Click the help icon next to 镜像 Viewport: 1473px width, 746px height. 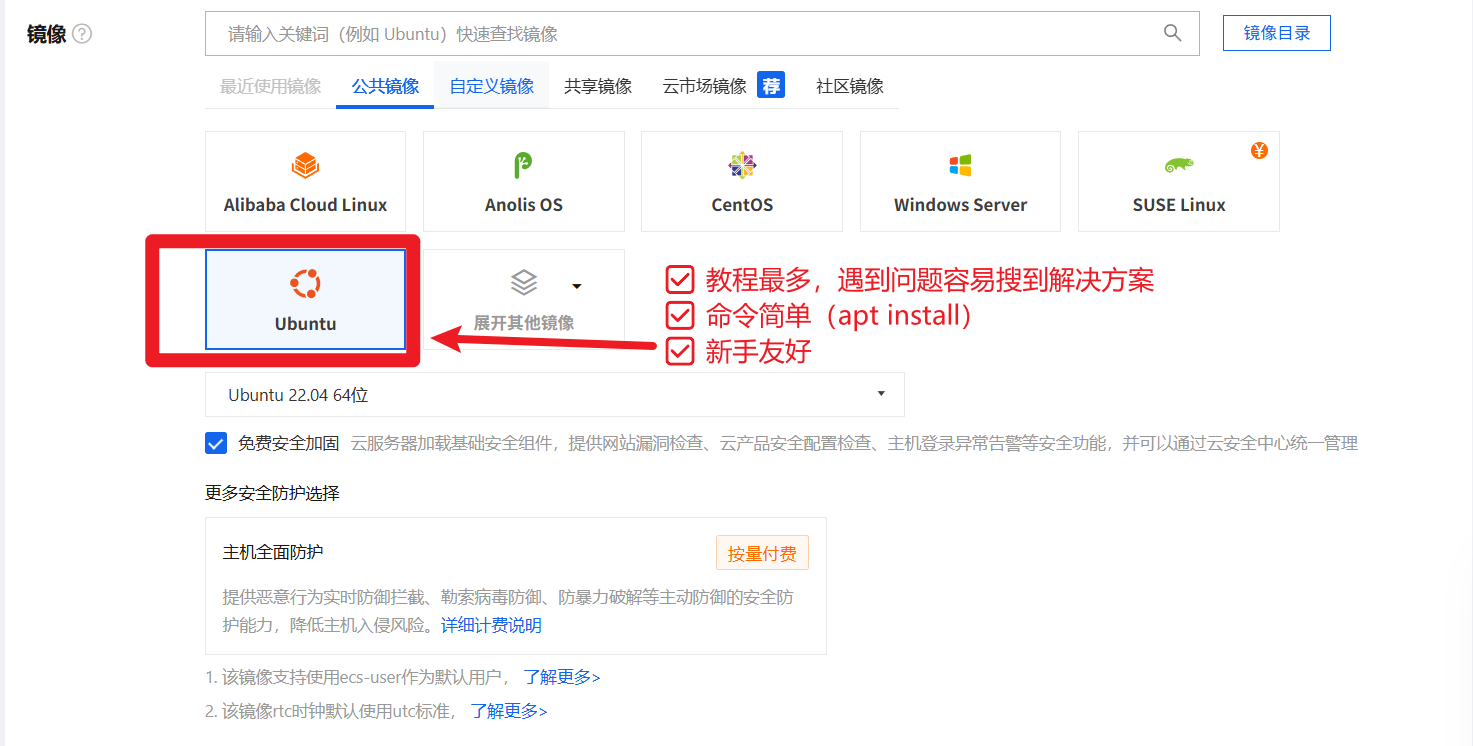pyautogui.click(x=83, y=32)
